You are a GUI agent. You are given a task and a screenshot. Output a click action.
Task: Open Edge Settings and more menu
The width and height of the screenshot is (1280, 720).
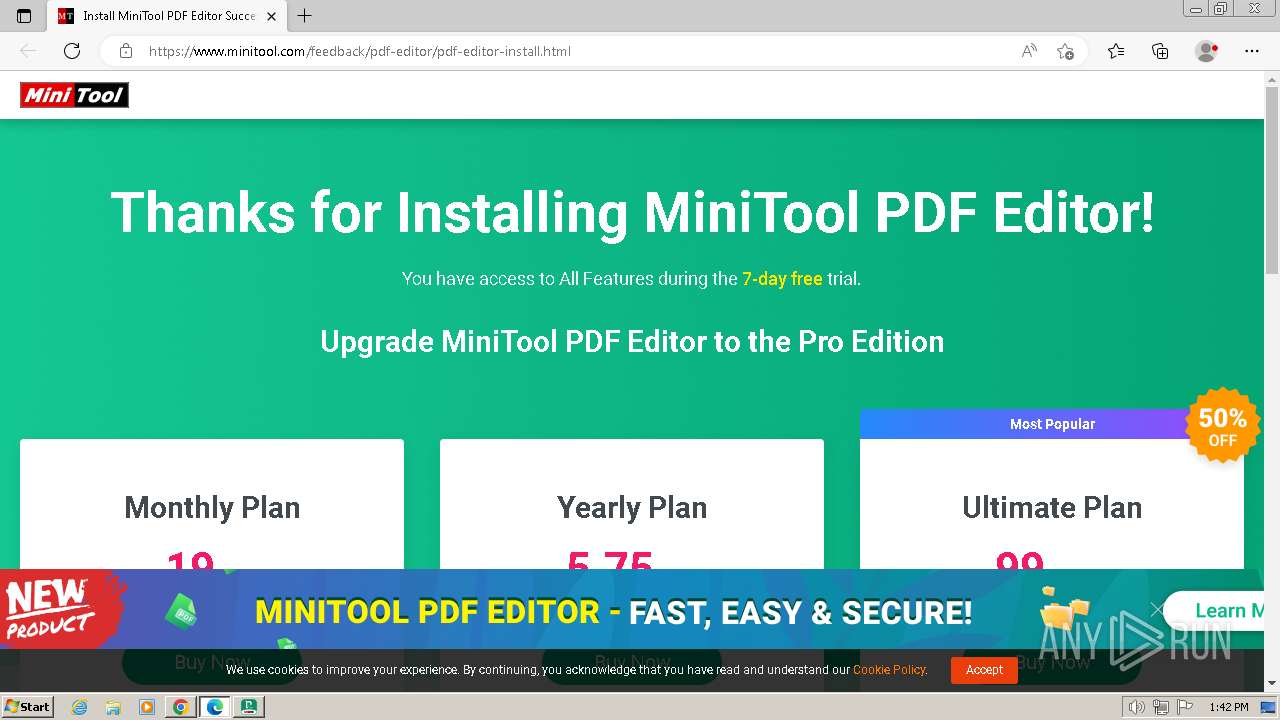(1252, 51)
